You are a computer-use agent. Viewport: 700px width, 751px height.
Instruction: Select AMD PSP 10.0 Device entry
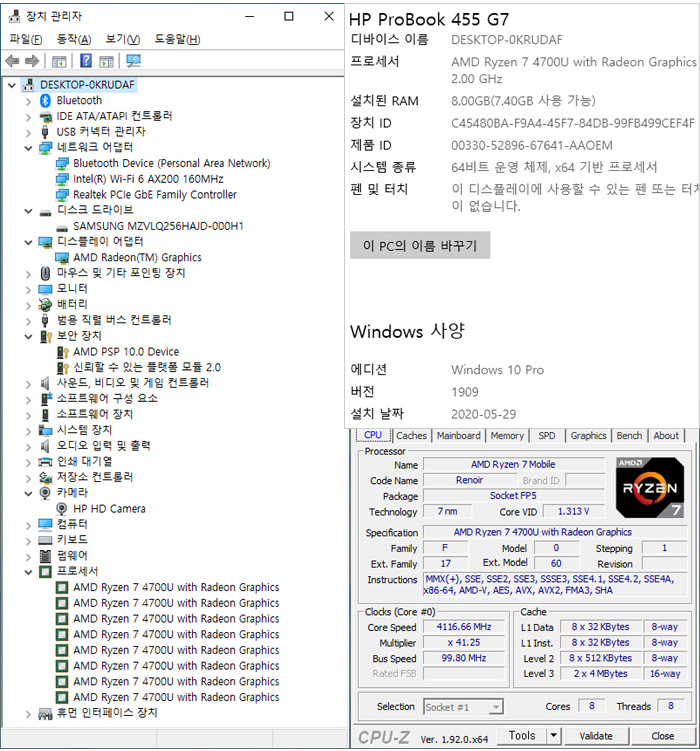click(x=126, y=352)
